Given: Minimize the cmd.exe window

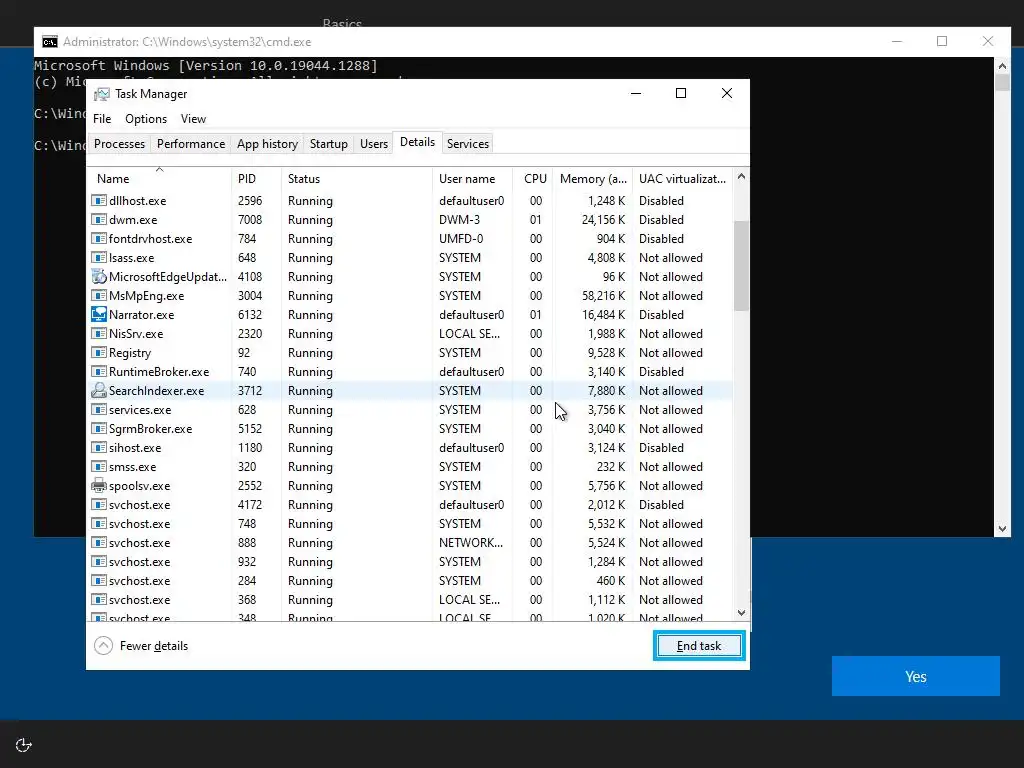Looking at the screenshot, I should coord(897,41).
